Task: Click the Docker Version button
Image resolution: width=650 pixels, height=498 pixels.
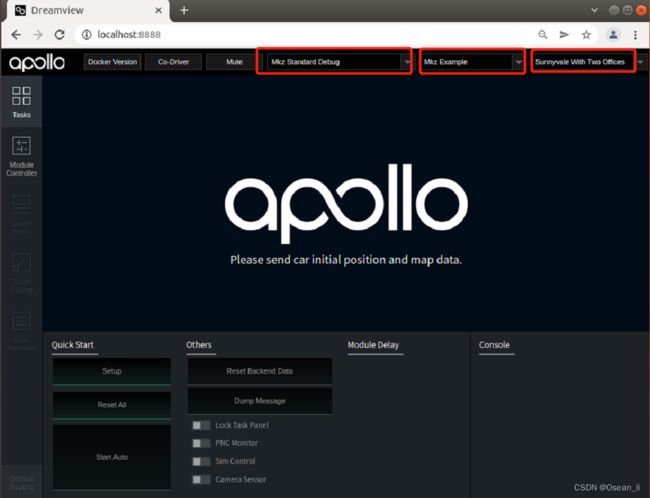Action: click(112, 62)
